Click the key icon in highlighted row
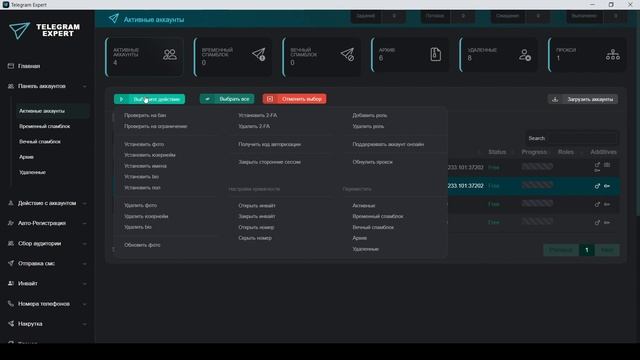Screen dimensions: 640x360 pos(607,186)
